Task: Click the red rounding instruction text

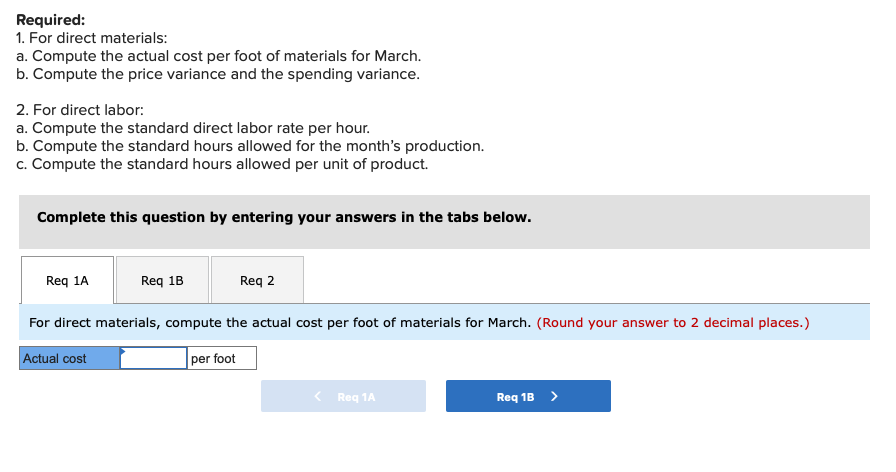Action: (x=673, y=323)
